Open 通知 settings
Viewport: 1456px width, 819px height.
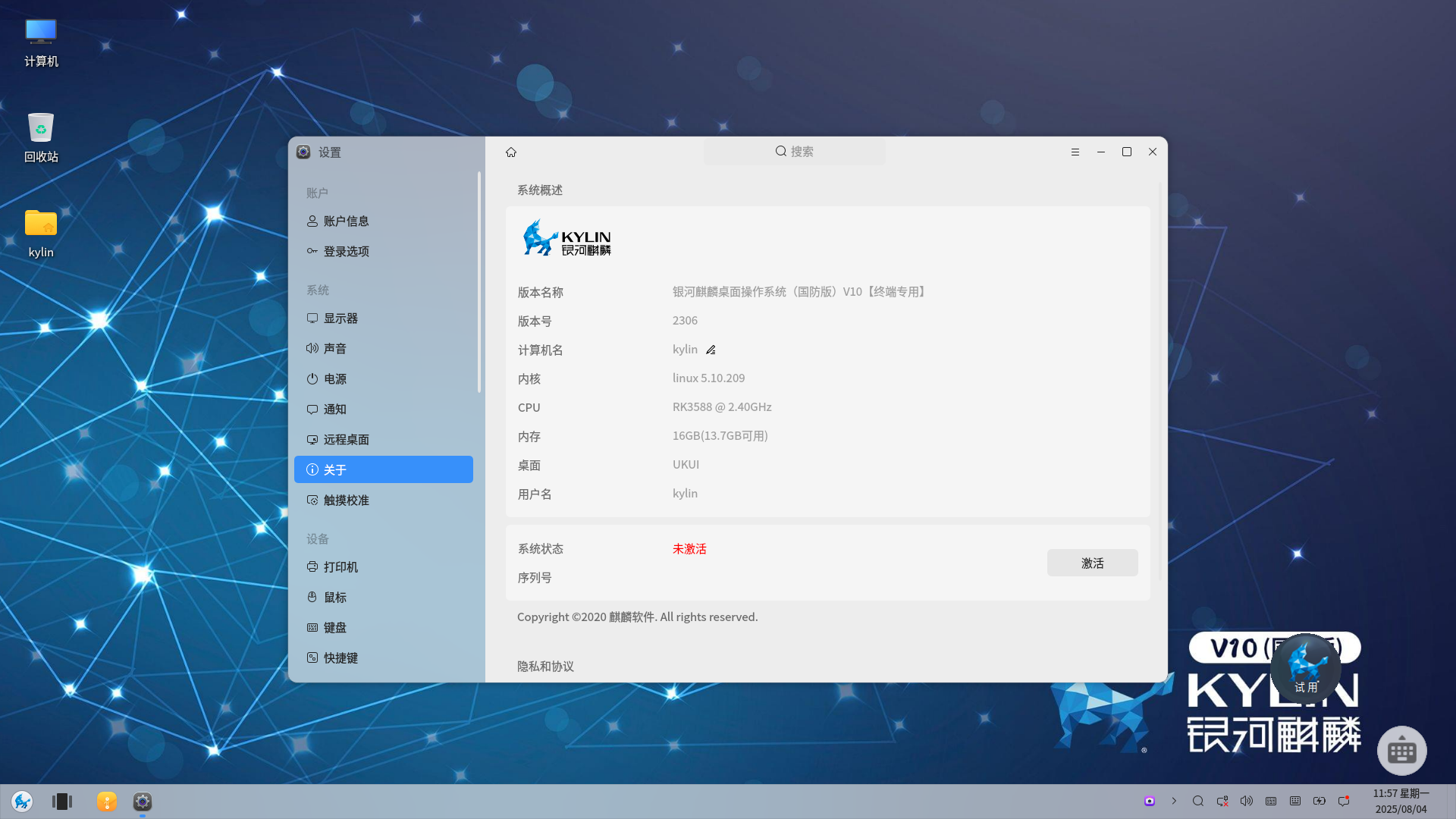(x=384, y=409)
